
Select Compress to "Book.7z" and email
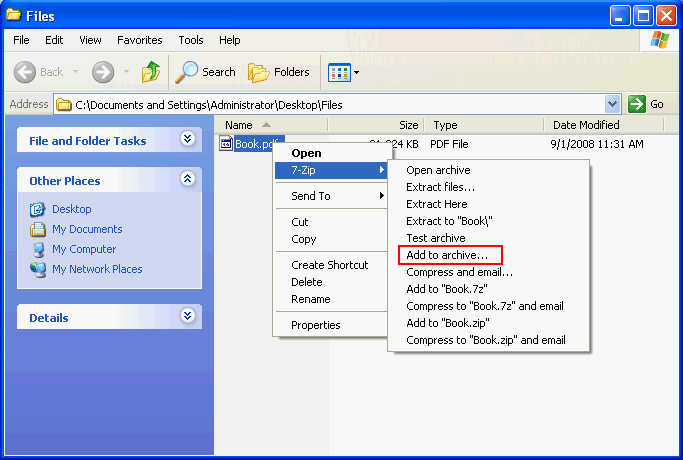click(x=488, y=306)
